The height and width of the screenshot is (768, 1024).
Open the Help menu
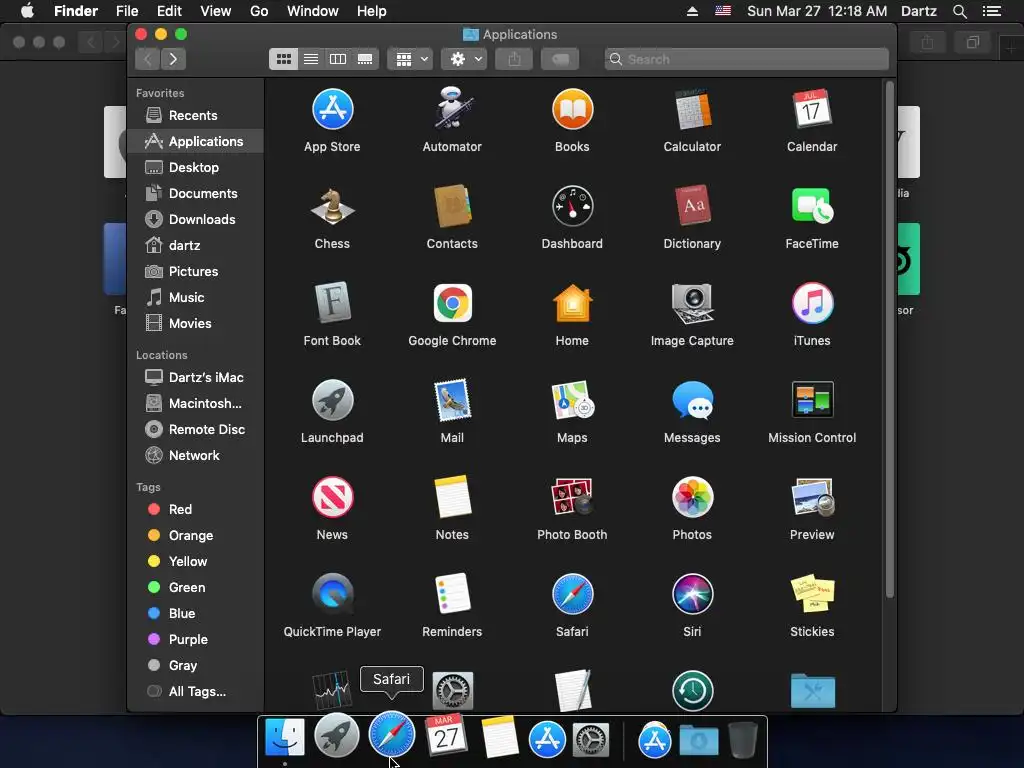(372, 11)
